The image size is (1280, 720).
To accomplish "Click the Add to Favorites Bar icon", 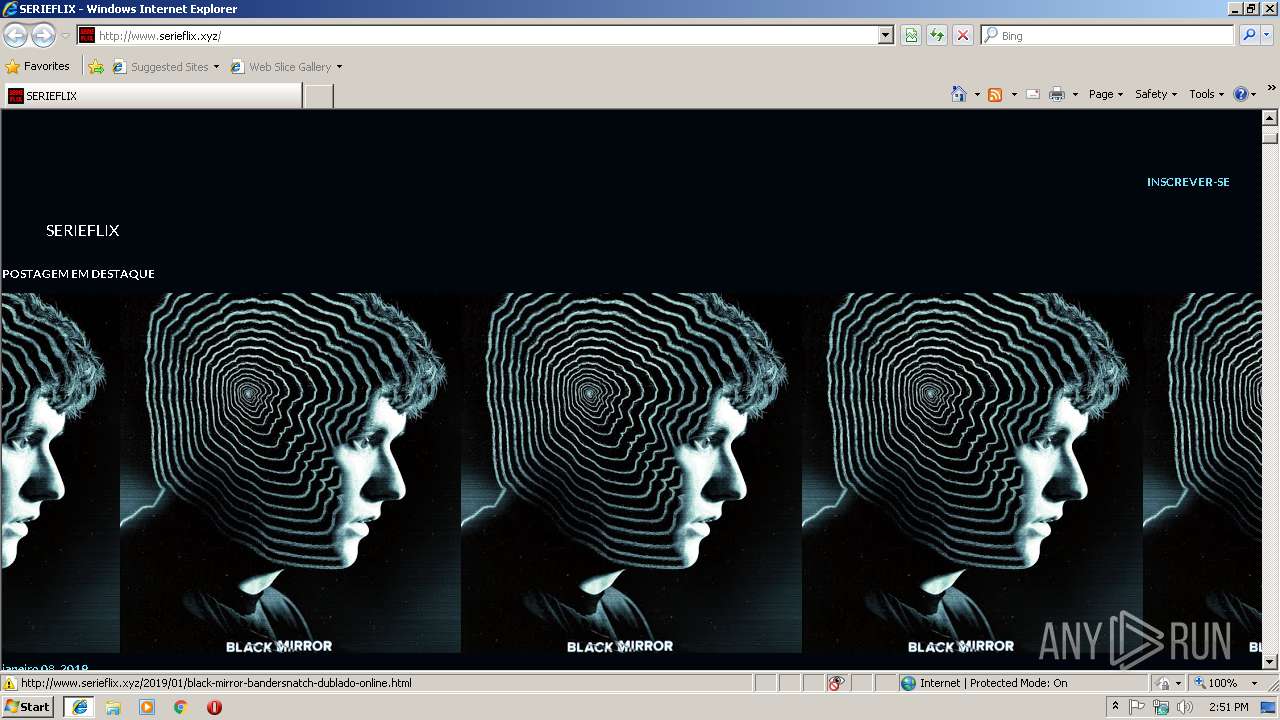I will (x=96, y=67).
